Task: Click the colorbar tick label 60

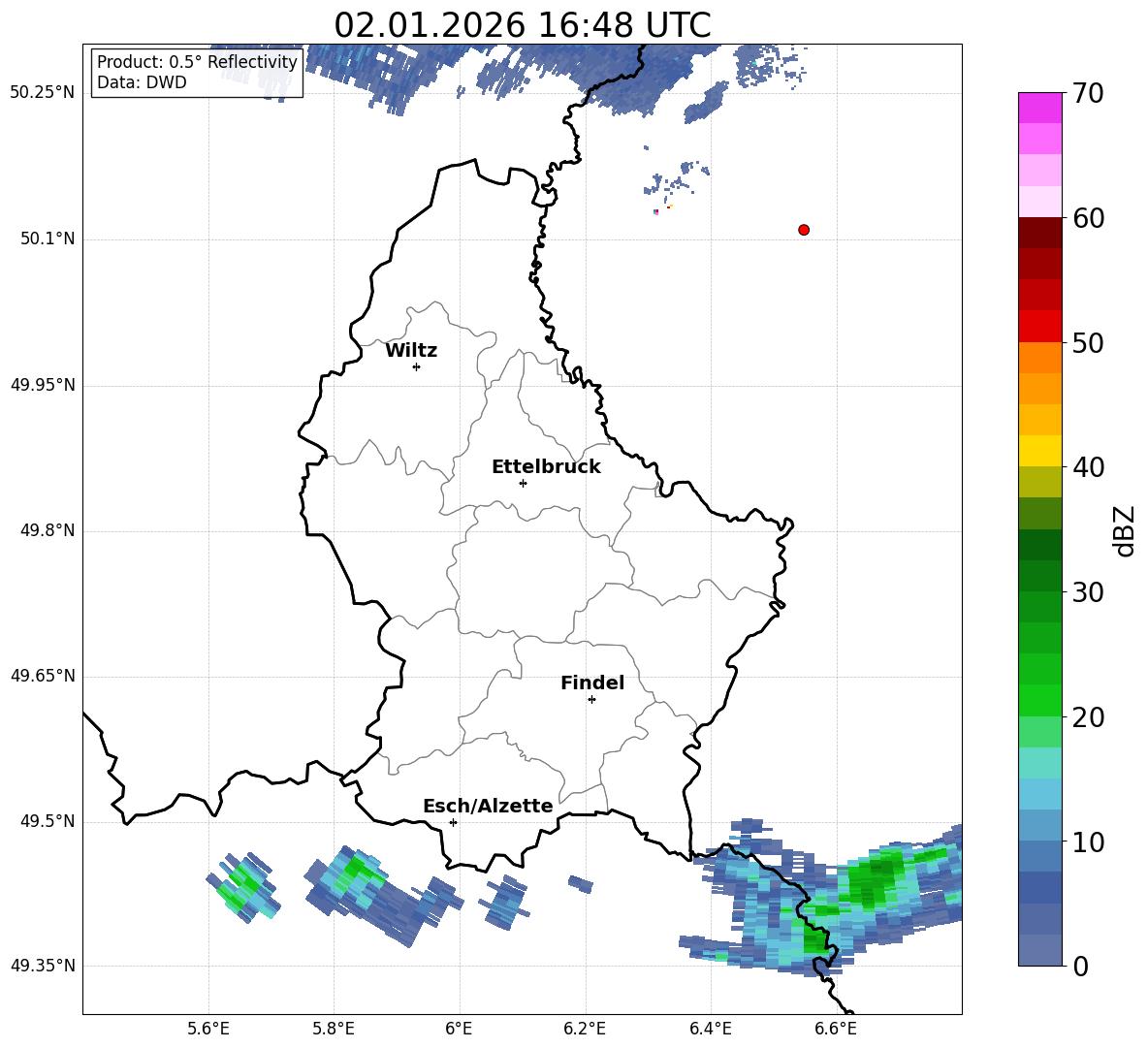Action: coord(1088,218)
